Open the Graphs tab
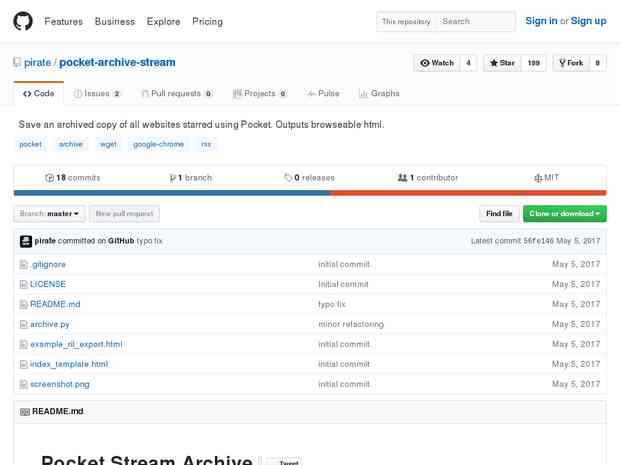The image size is (620, 465). click(379, 94)
